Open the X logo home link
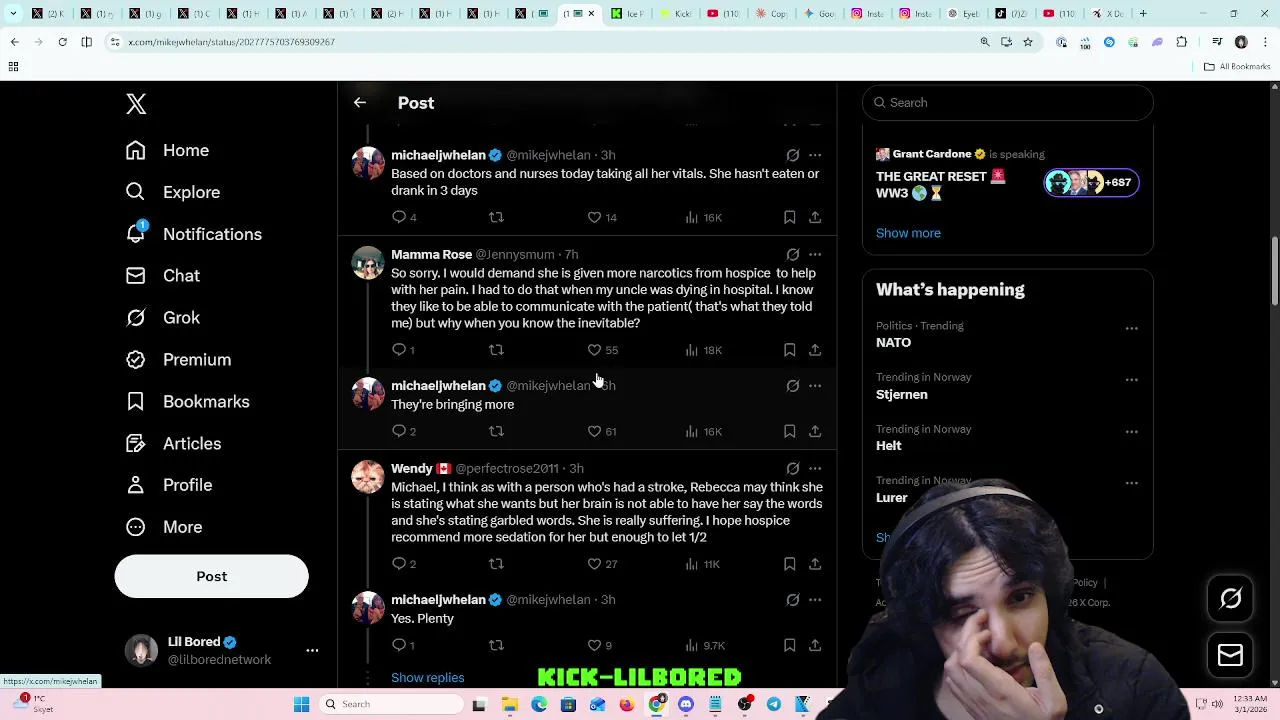 coord(136,104)
